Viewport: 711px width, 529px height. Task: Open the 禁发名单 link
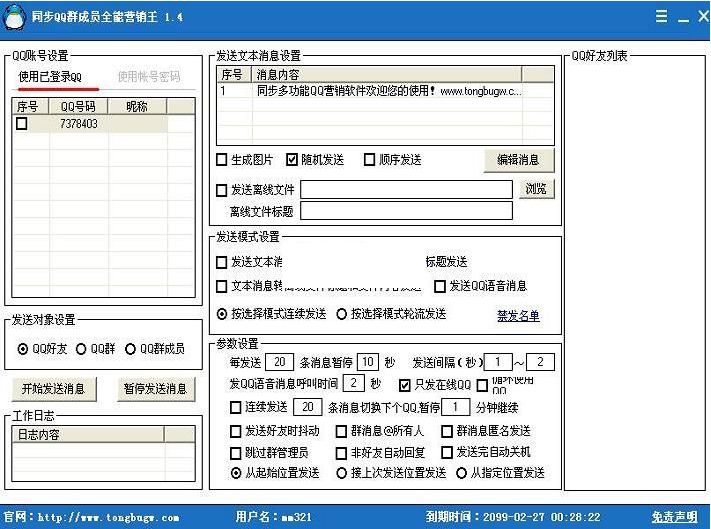coord(518,316)
